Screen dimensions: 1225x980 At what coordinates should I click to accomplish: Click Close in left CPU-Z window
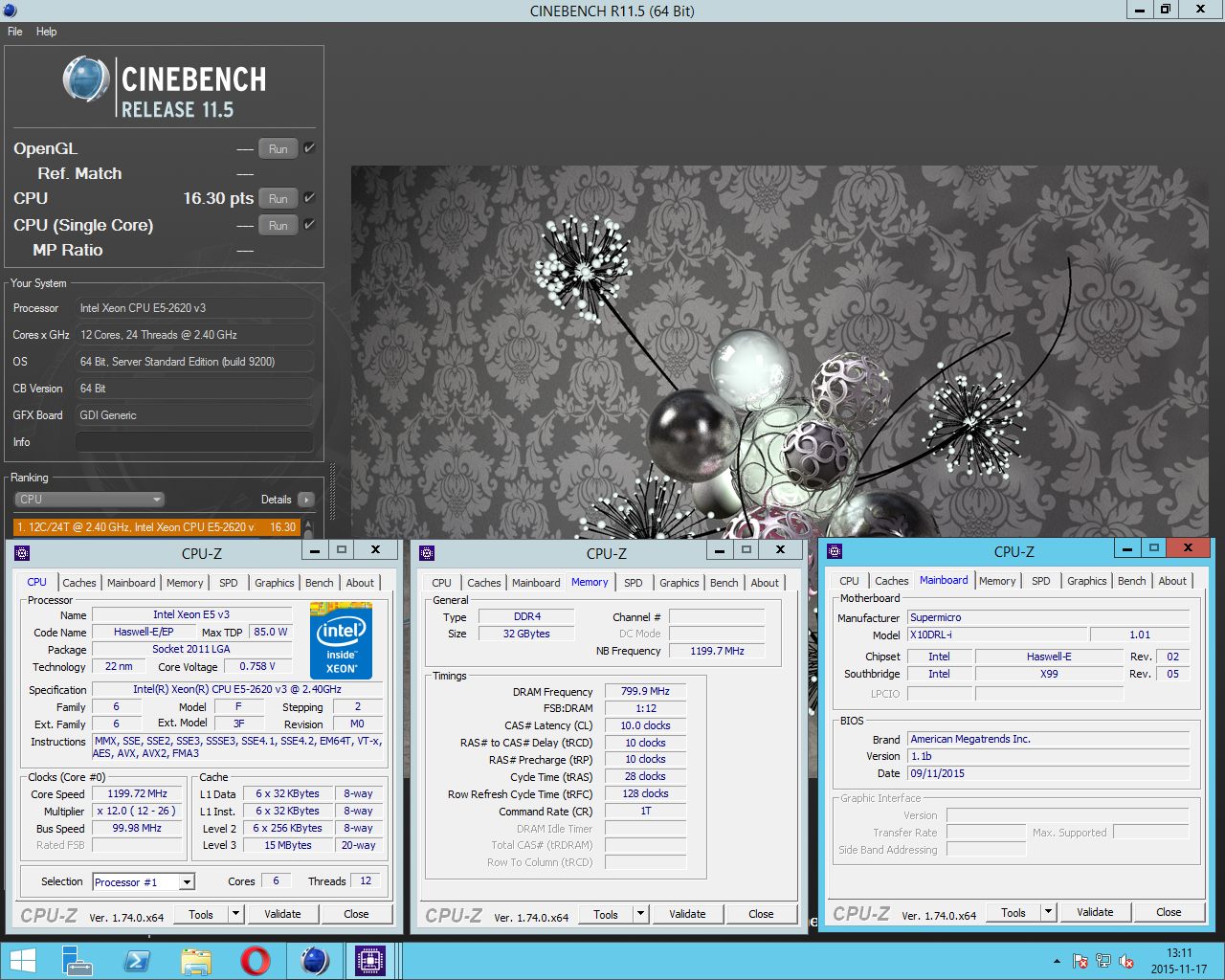click(x=356, y=914)
